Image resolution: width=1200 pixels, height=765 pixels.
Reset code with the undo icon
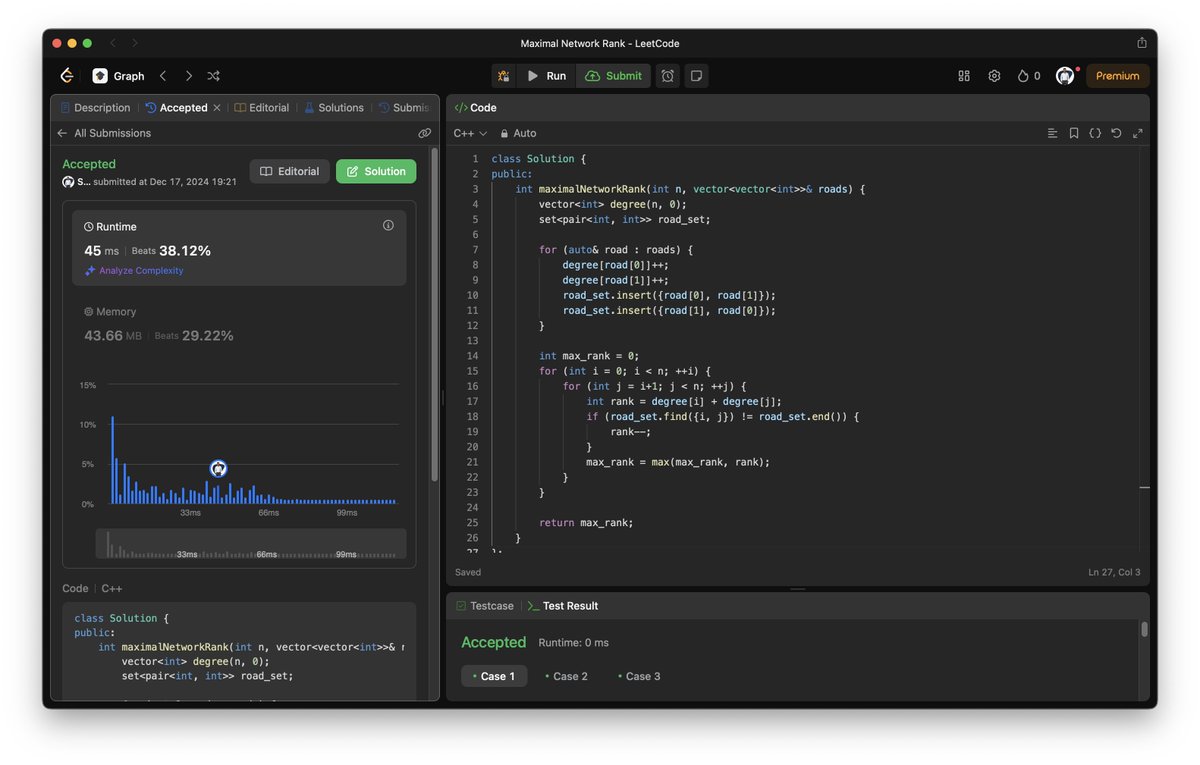point(1116,133)
